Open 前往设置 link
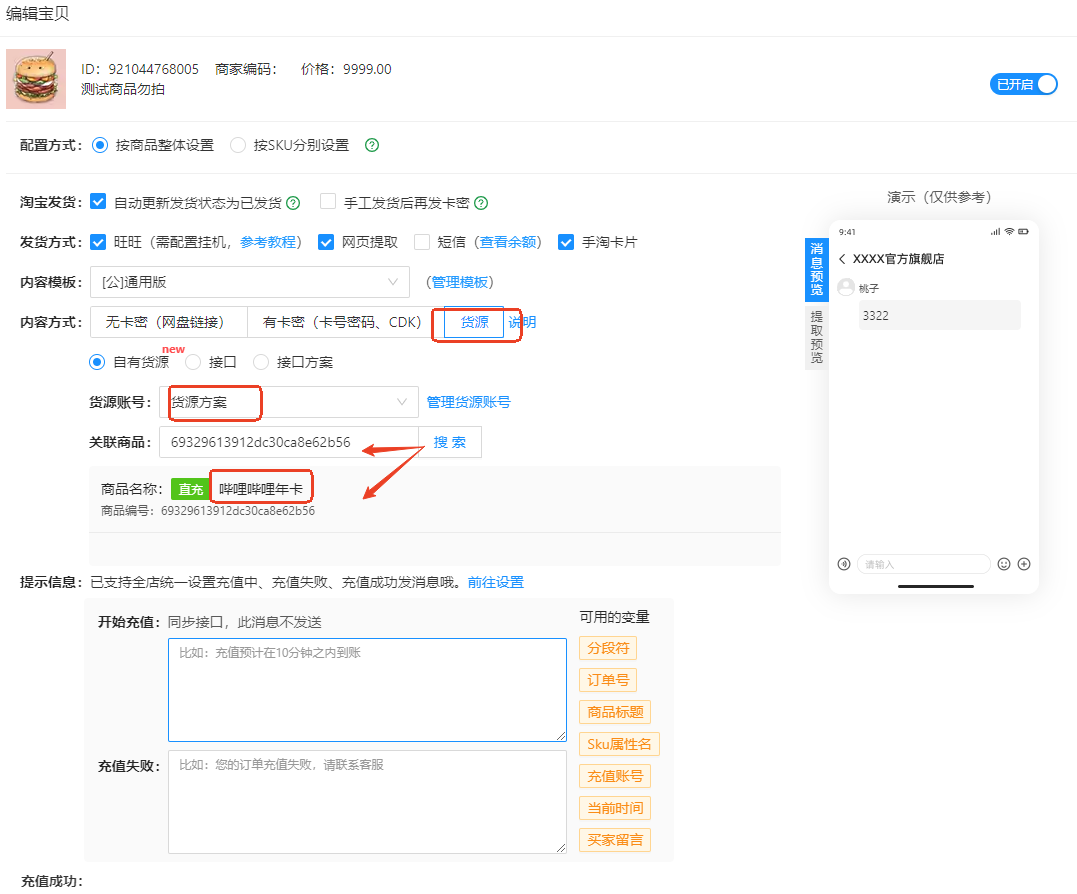This screenshot has height=894, width=1077. tap(496, 582)
